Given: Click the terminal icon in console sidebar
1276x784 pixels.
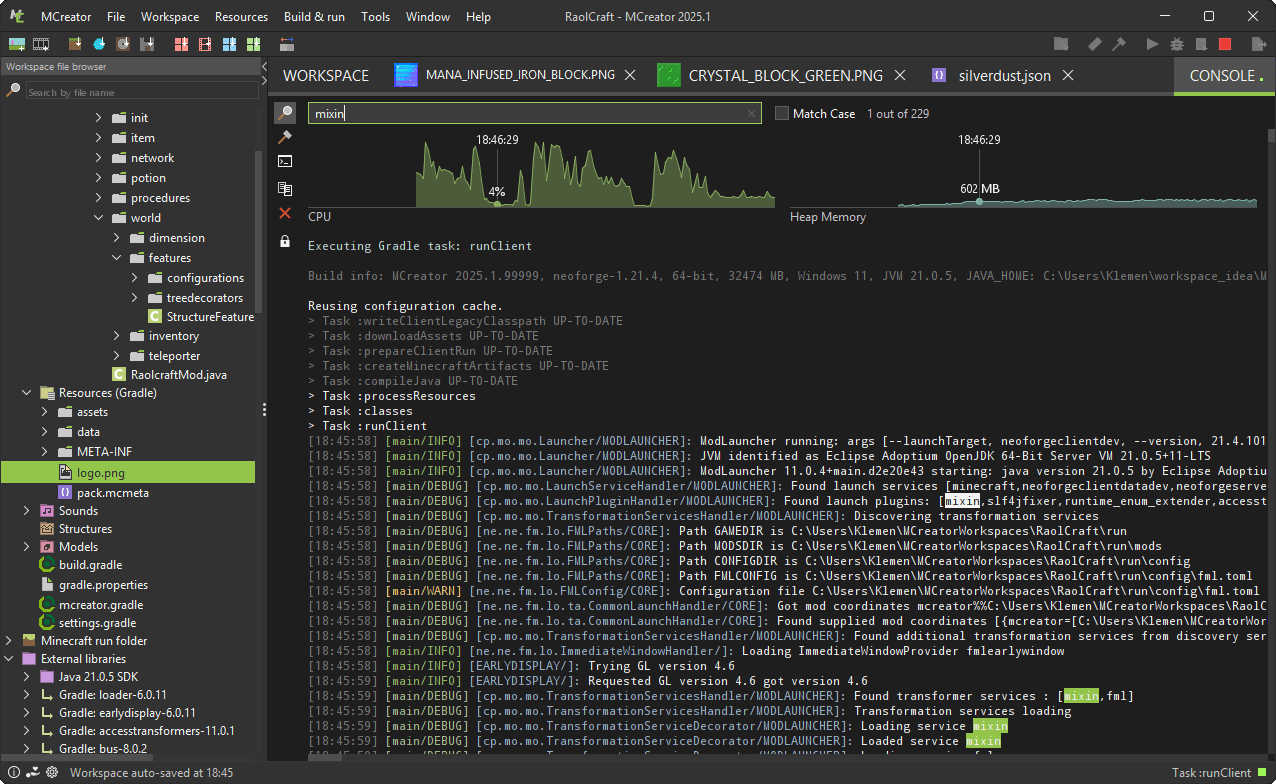Looking at the screenshot, I should 285,161.
